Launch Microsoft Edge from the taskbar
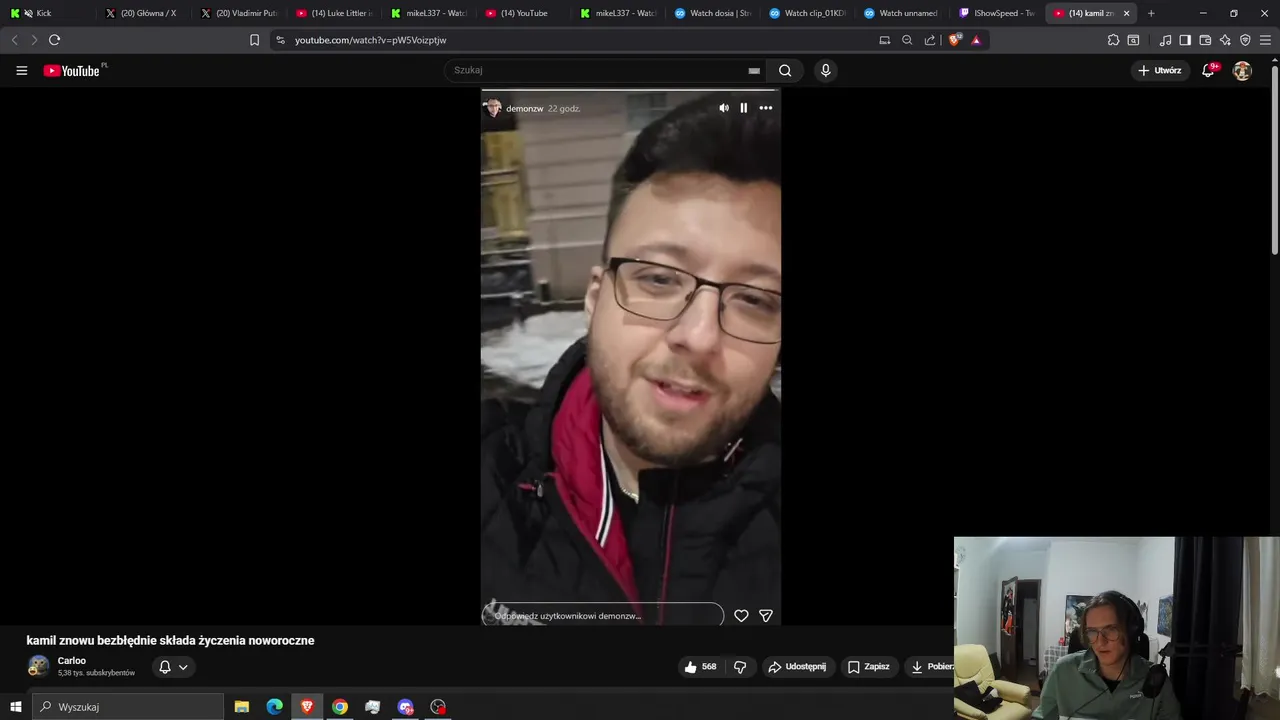This screenshot has height=720, width=1280. [x=274, y=707]
